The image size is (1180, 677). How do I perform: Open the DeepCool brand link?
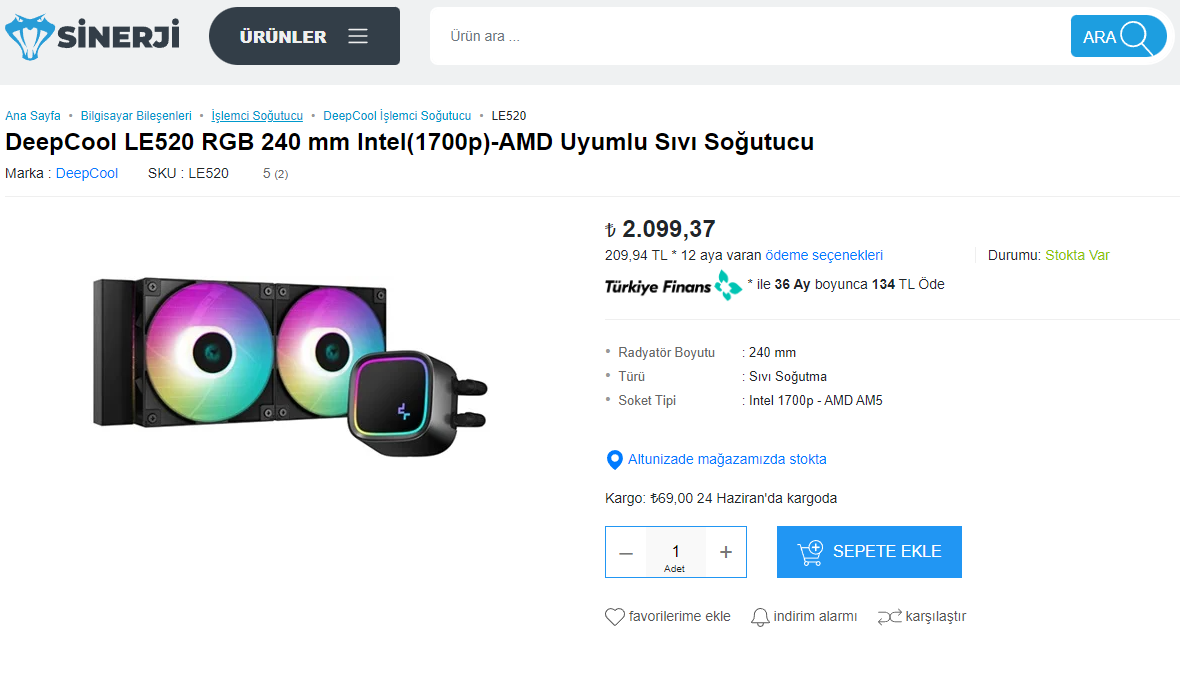click(87, 173)
